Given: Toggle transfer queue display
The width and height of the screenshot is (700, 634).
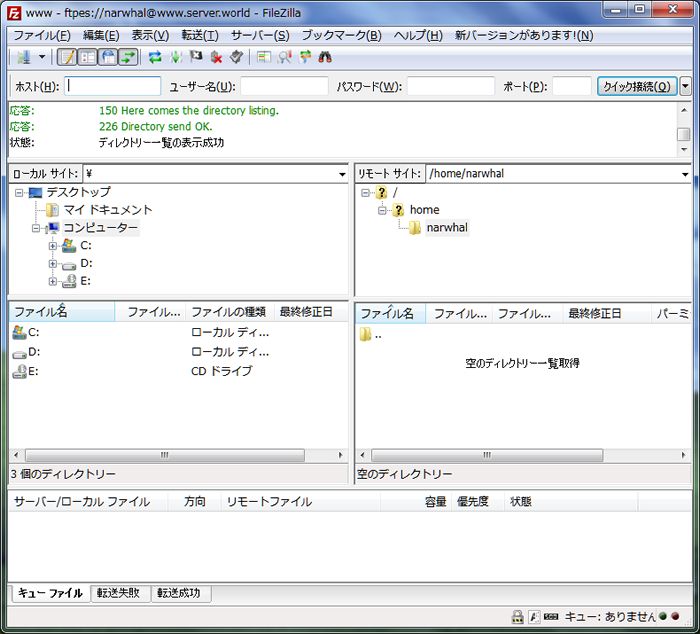Looking at the screenshot, I should (x=129, y=57).
